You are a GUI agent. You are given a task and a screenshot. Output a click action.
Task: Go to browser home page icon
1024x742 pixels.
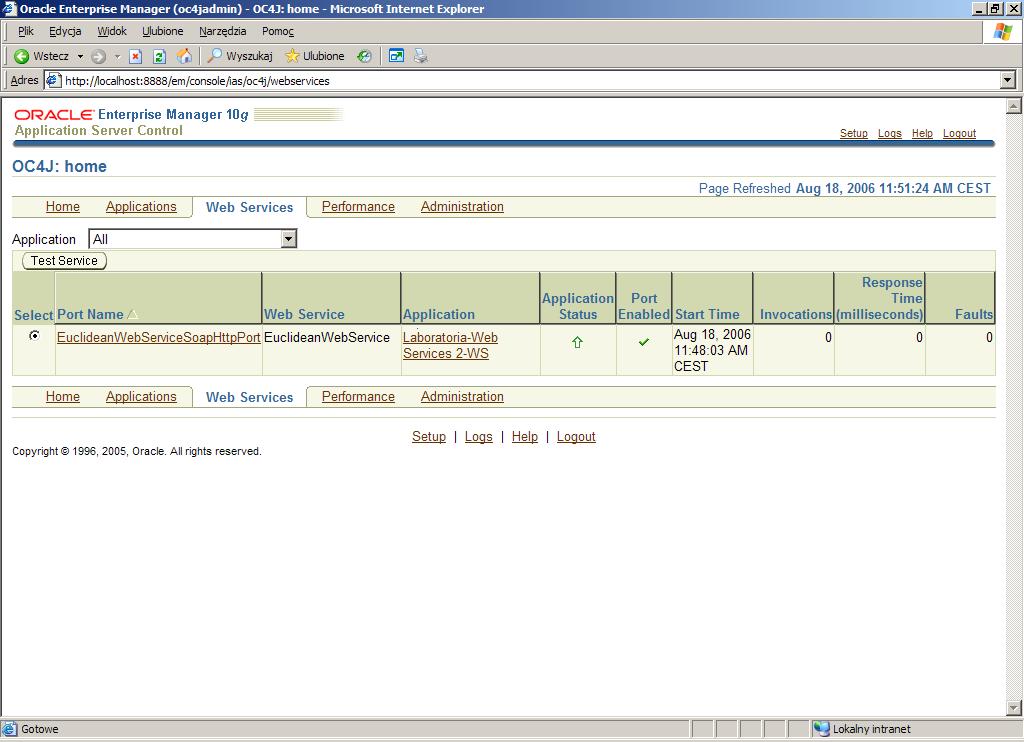[185, 56]
